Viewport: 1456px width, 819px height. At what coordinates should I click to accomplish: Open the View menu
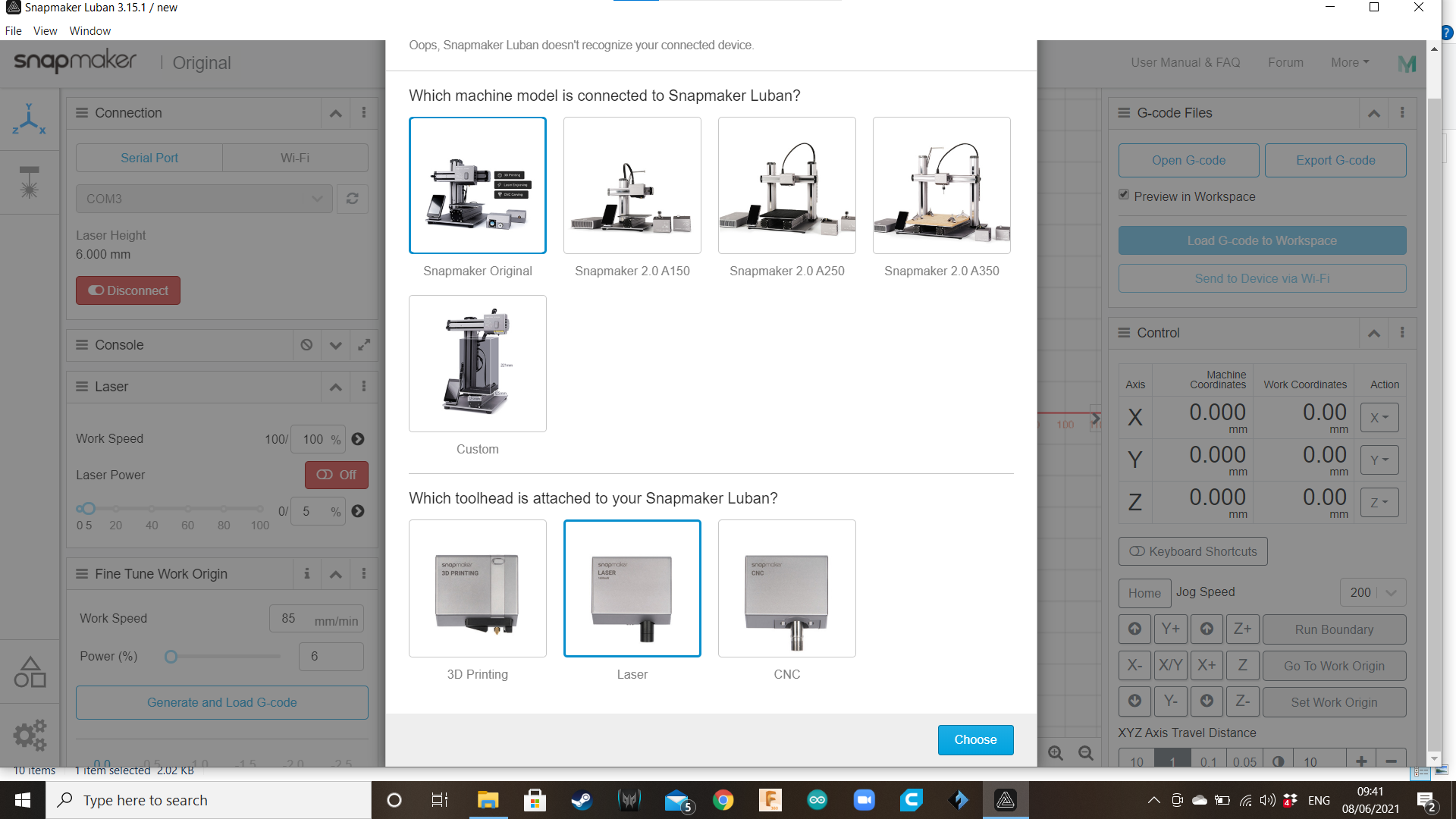tap(45, 31)
